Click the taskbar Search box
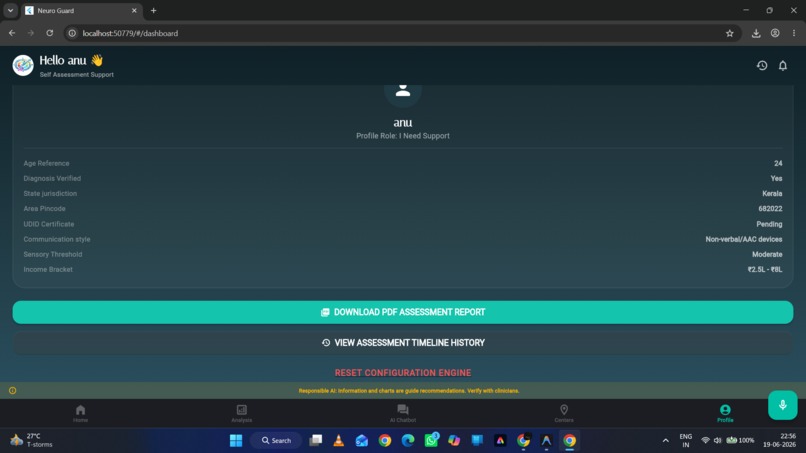Image resolution: width=806 pixels, height=453 pixels. click(276, 440)
